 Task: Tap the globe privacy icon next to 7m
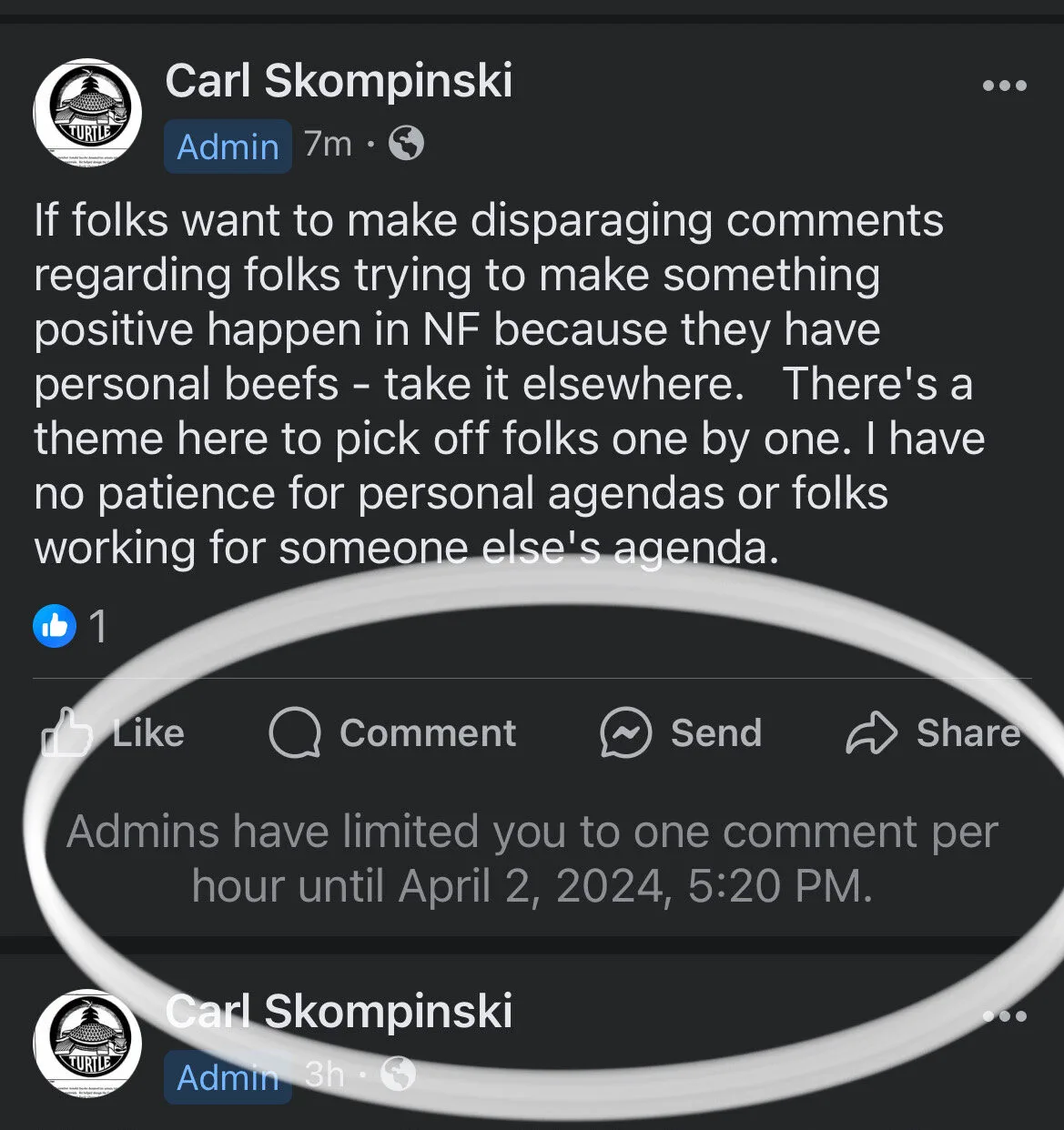[x=406, y=144]
